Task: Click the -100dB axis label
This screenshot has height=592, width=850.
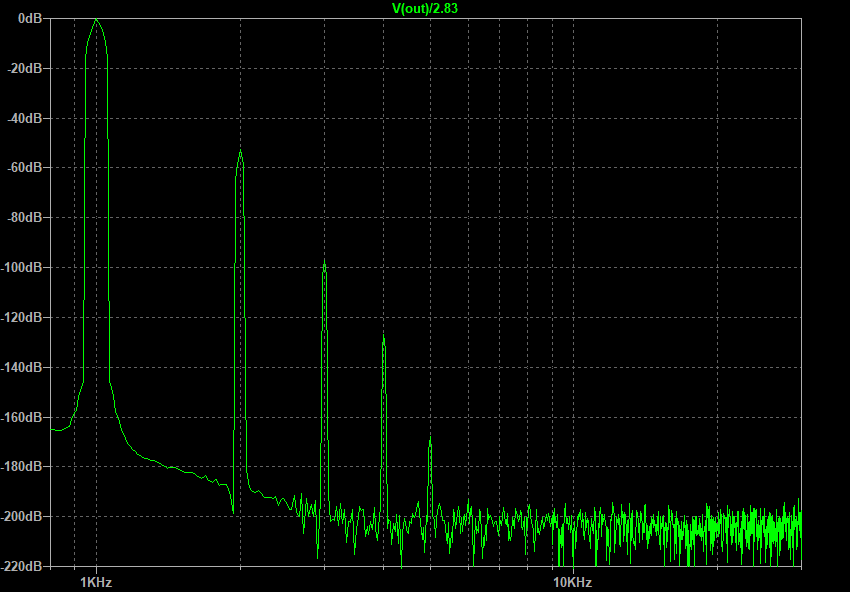Action: [x=21, y=267]
